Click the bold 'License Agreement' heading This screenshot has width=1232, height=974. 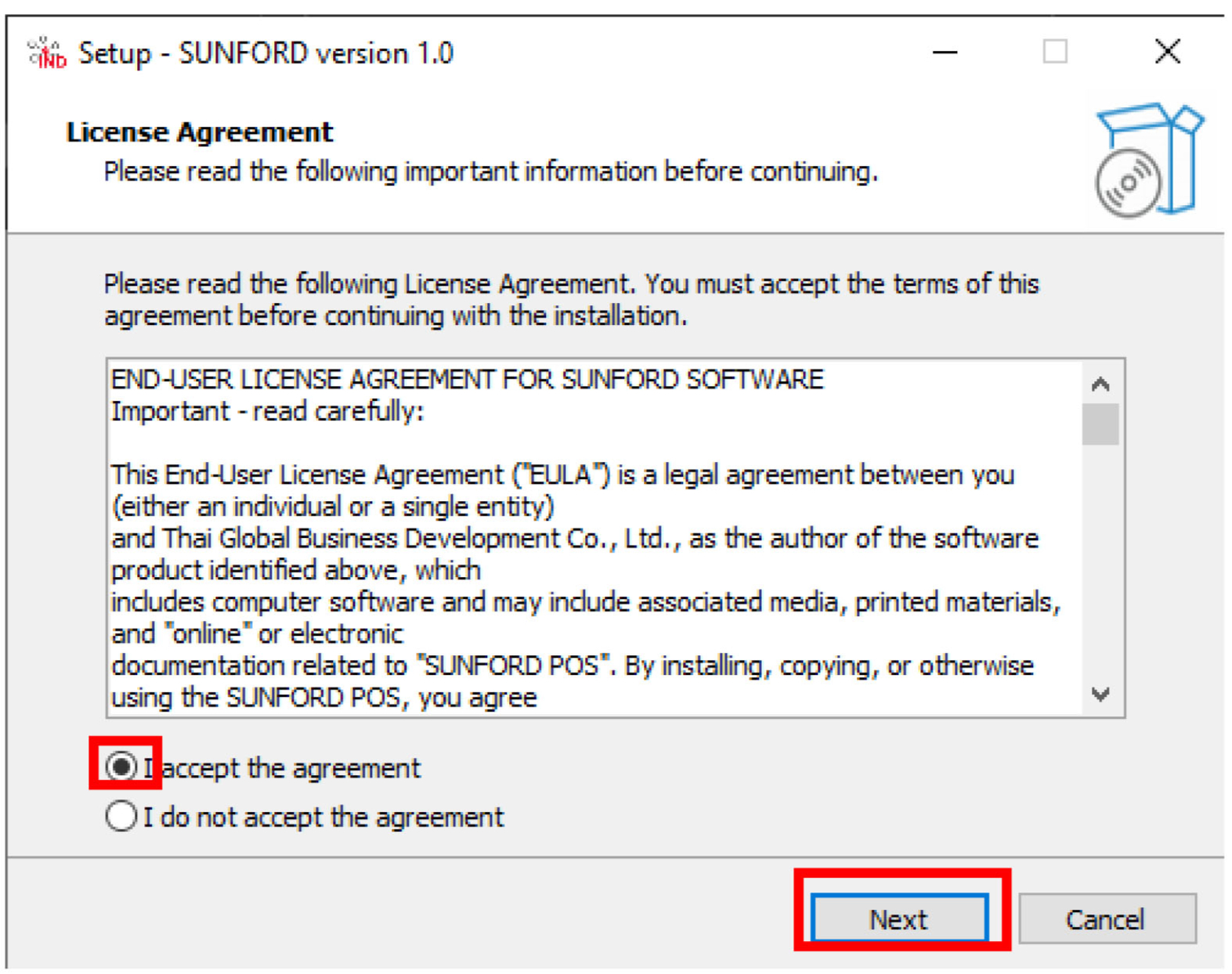[x=200, y=132]
